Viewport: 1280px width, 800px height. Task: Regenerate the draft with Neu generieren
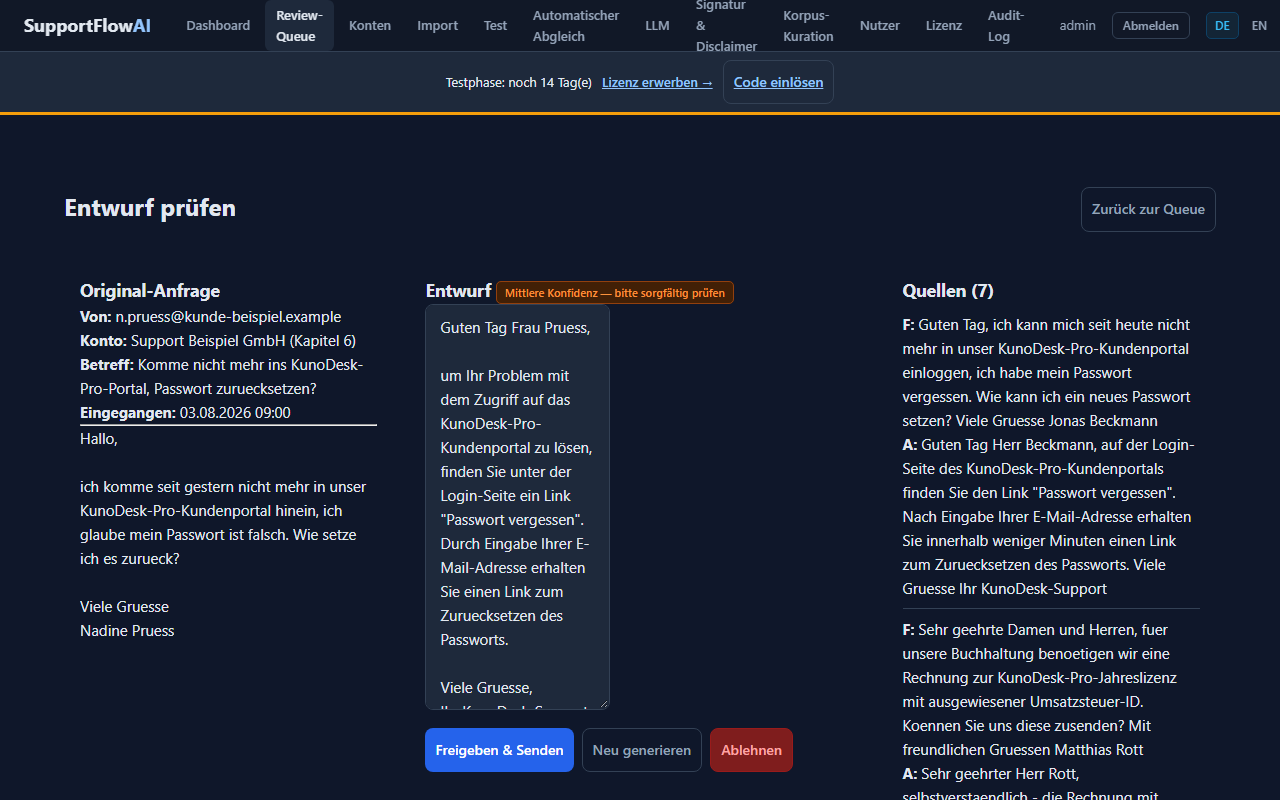click(642, 750)
